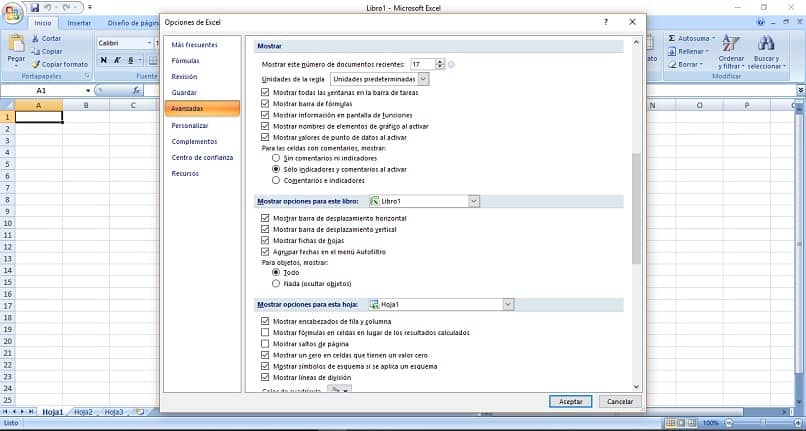
Task: Switch to Inicio ribbon tab
Action: [x=43, y=23]
